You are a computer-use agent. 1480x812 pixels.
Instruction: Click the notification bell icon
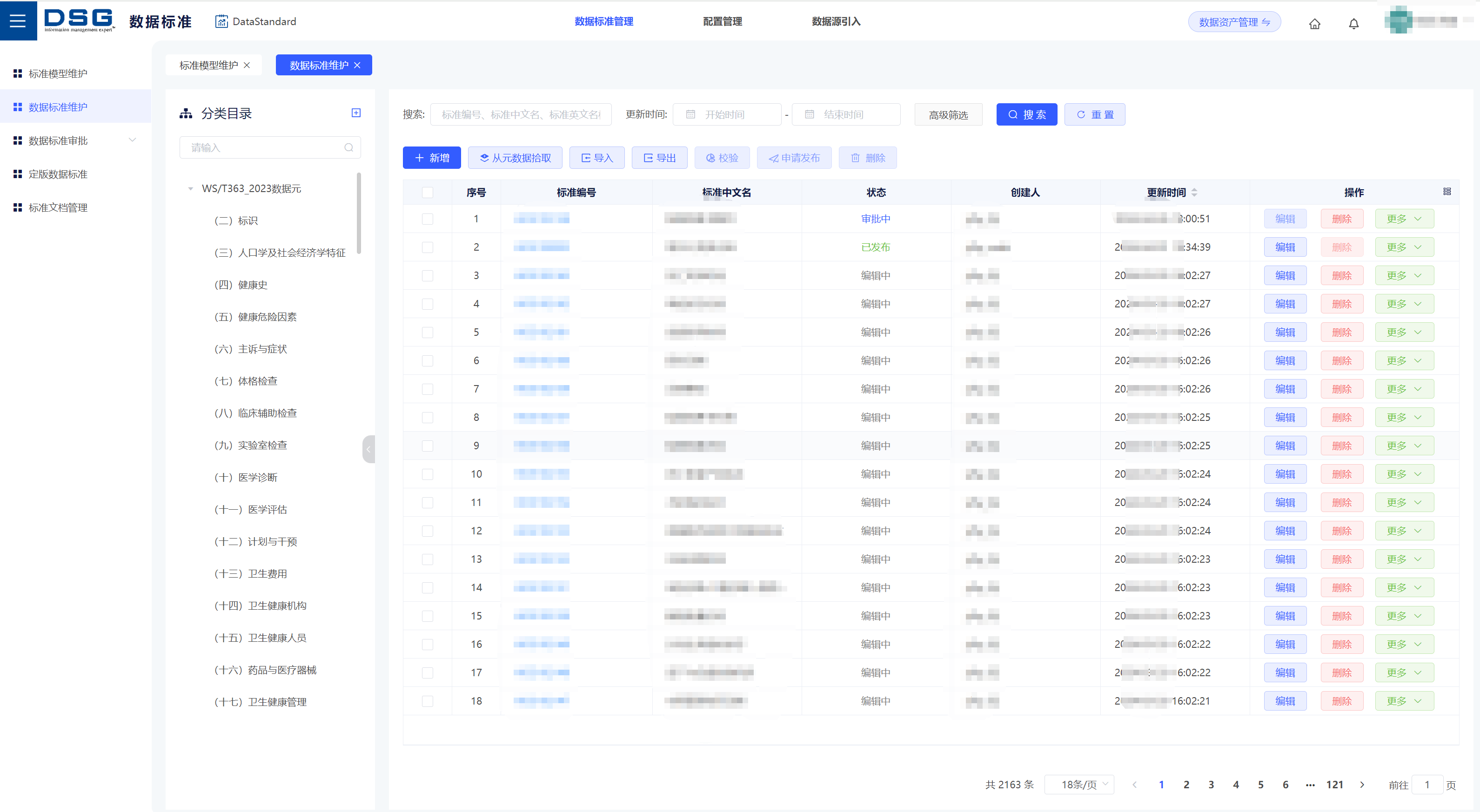click(1353, 24)
